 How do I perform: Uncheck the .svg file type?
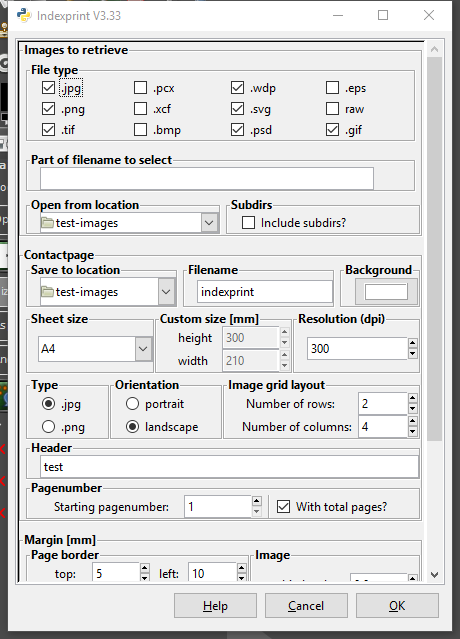[x=238, y=109]
